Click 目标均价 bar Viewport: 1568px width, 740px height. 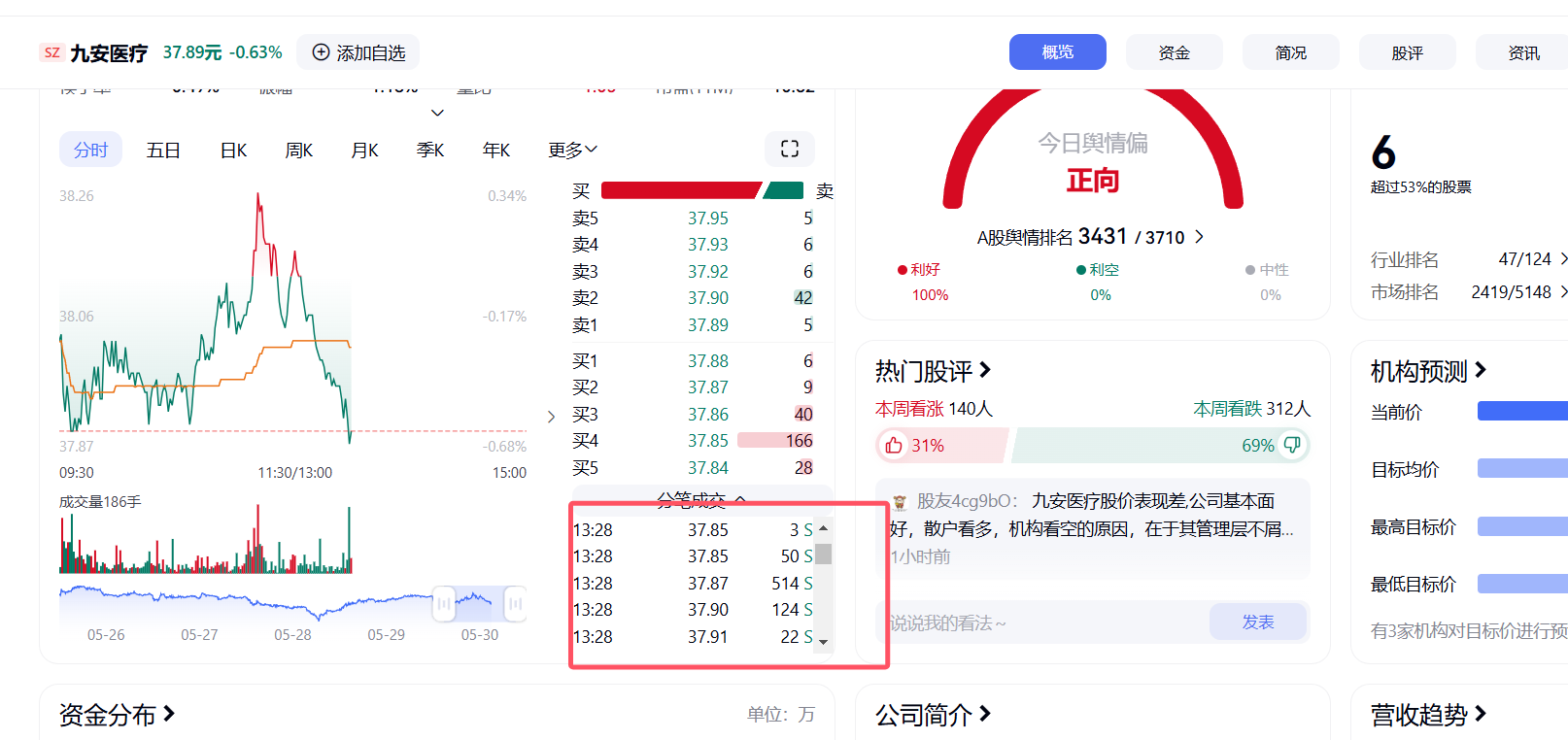[x=1522, y=469]
